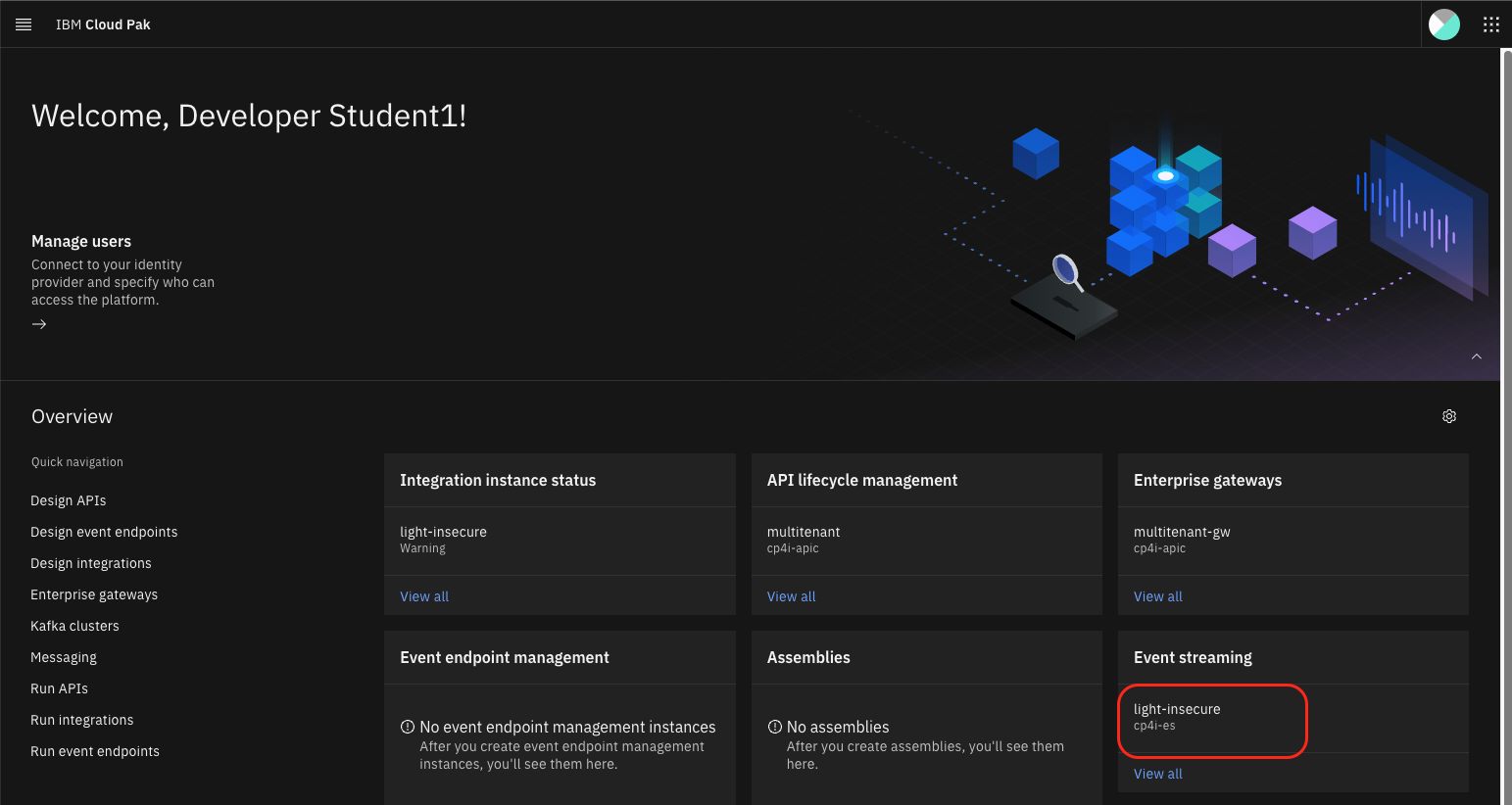Click the Event streaming card title

pyautogui.click(x=1193, y=657)
